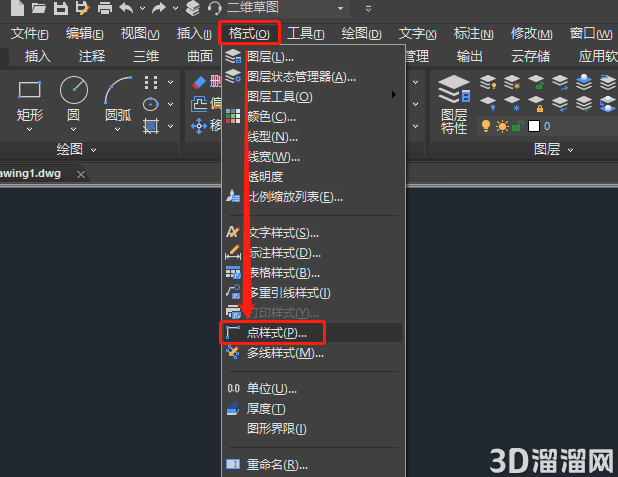Choose 多重引线样式(I) entry
Viewport: 618px width, 477px height.
click(x=313, y=293)
